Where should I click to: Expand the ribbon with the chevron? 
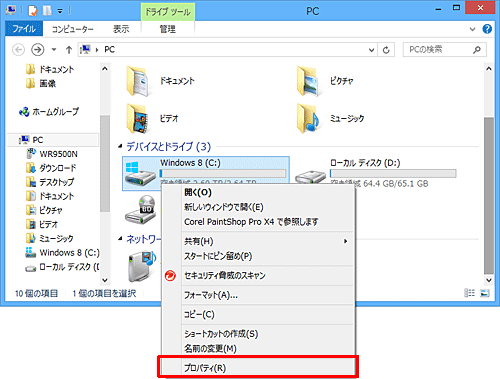coord(472,29)
